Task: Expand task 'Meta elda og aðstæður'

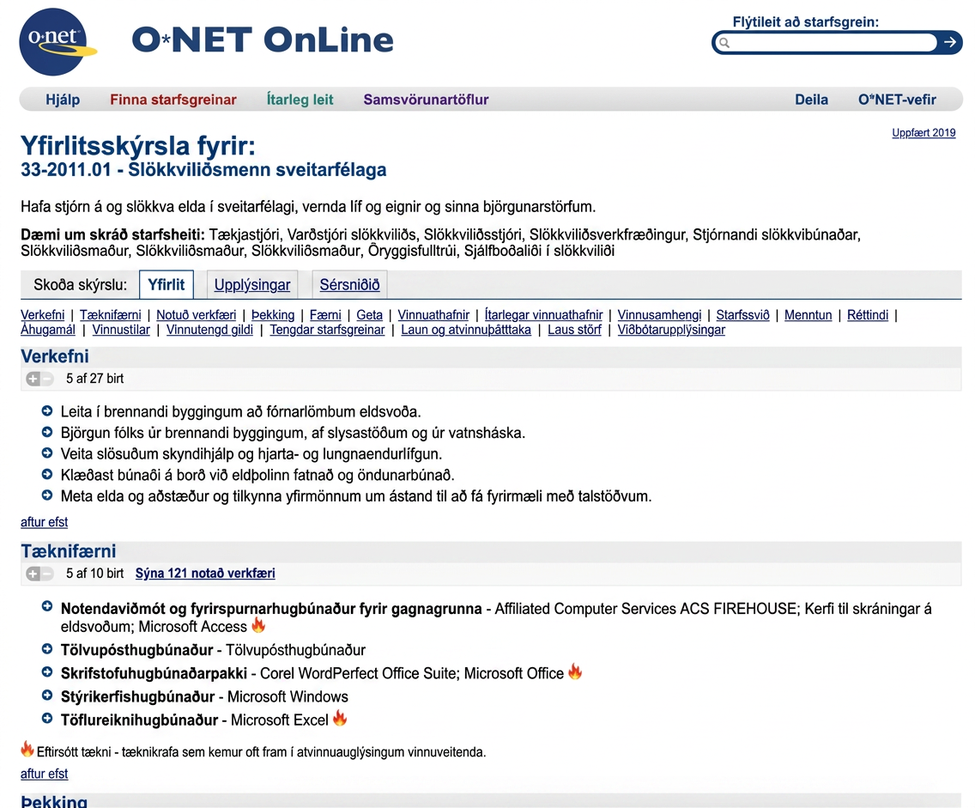Action: [47, 496]
